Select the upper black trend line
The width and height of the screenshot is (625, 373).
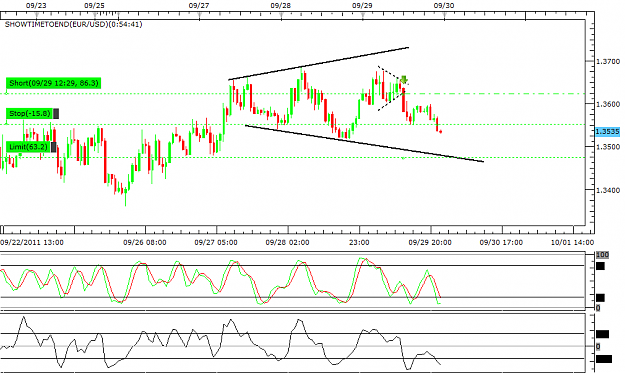click(319, 64)
